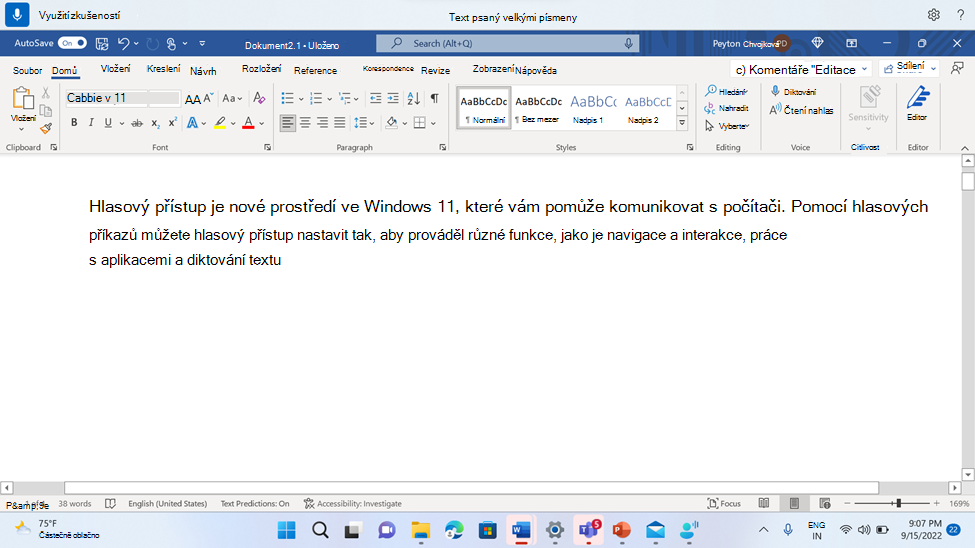Apply yellow text highlight color
The height and width of the screenshot is (548, 975).
[x=220, y=123]
